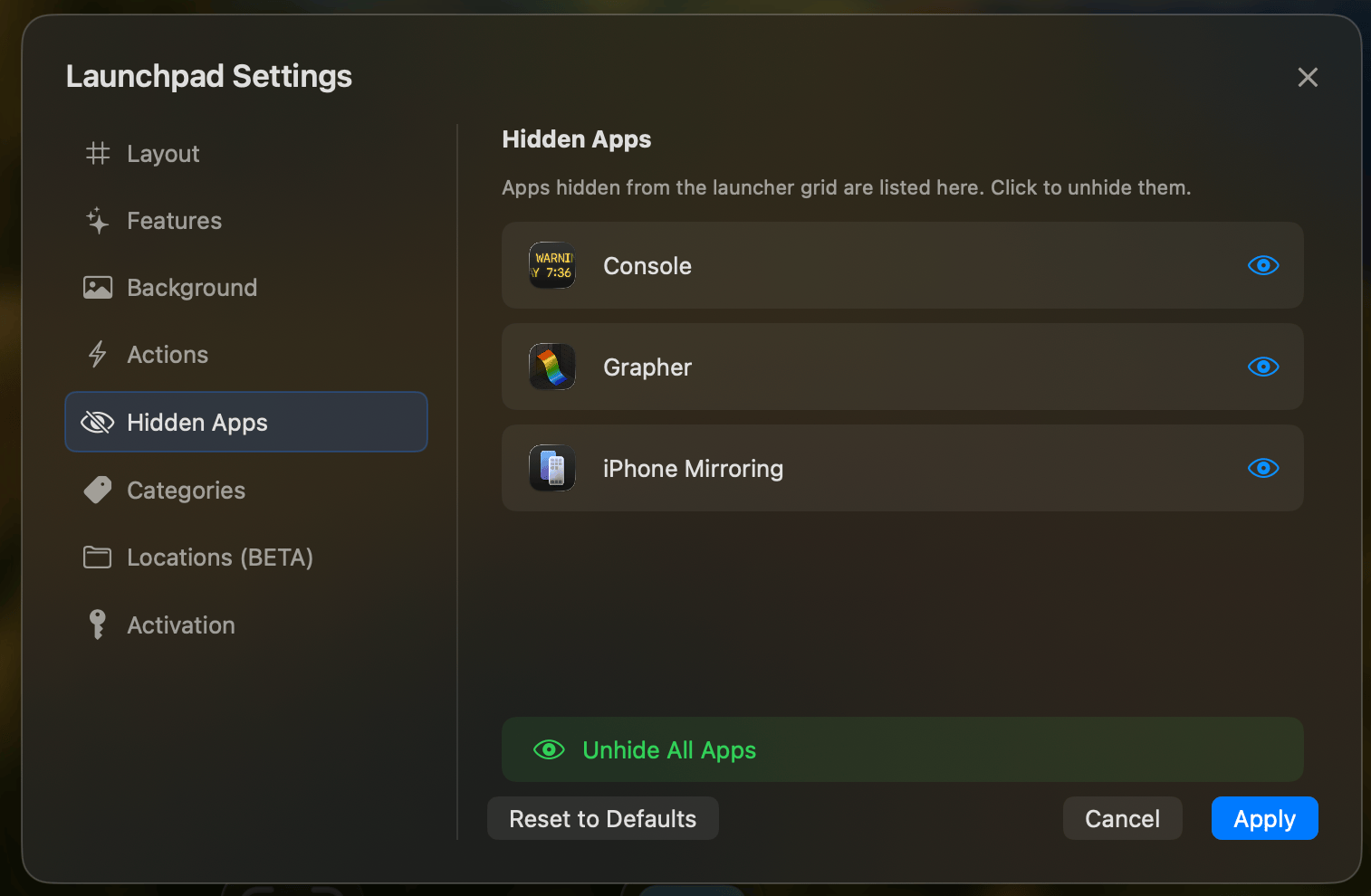Screen dimensions: 1371x896
Task: Click the Grapher row in the hidden list
Action: click(x=902, y=367)
